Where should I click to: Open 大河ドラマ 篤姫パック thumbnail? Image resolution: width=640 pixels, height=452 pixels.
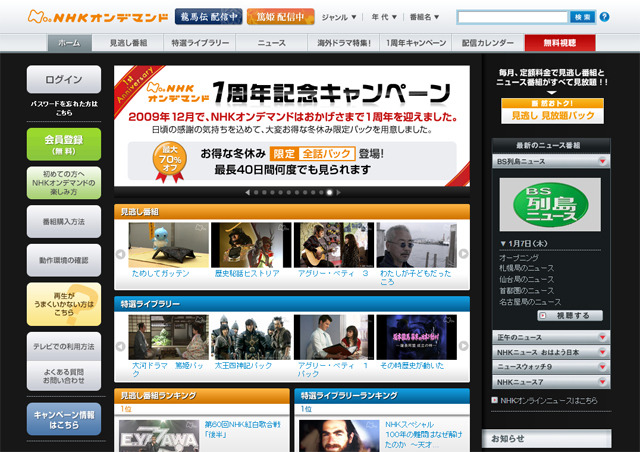[168, 337]
